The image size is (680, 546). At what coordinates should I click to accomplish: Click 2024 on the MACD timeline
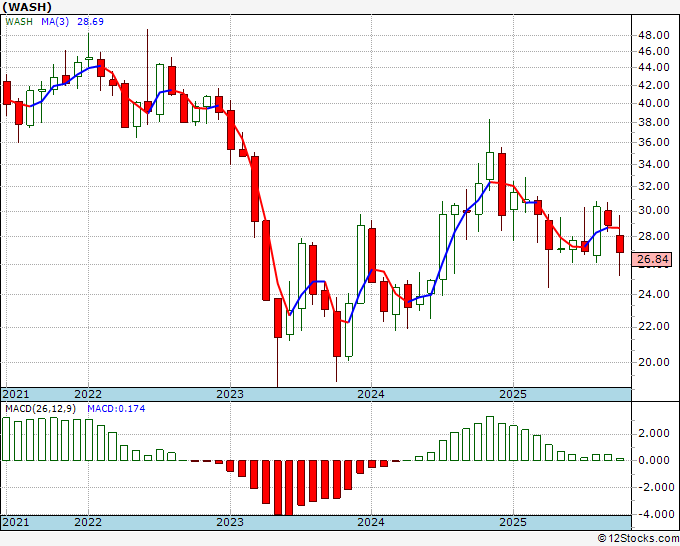(371, 522)
